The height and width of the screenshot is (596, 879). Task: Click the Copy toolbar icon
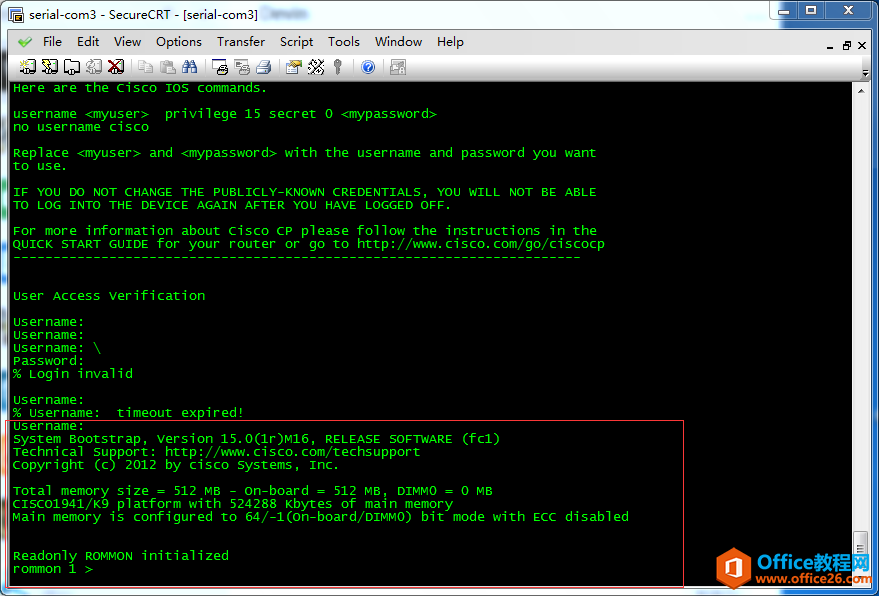(146, 67)
